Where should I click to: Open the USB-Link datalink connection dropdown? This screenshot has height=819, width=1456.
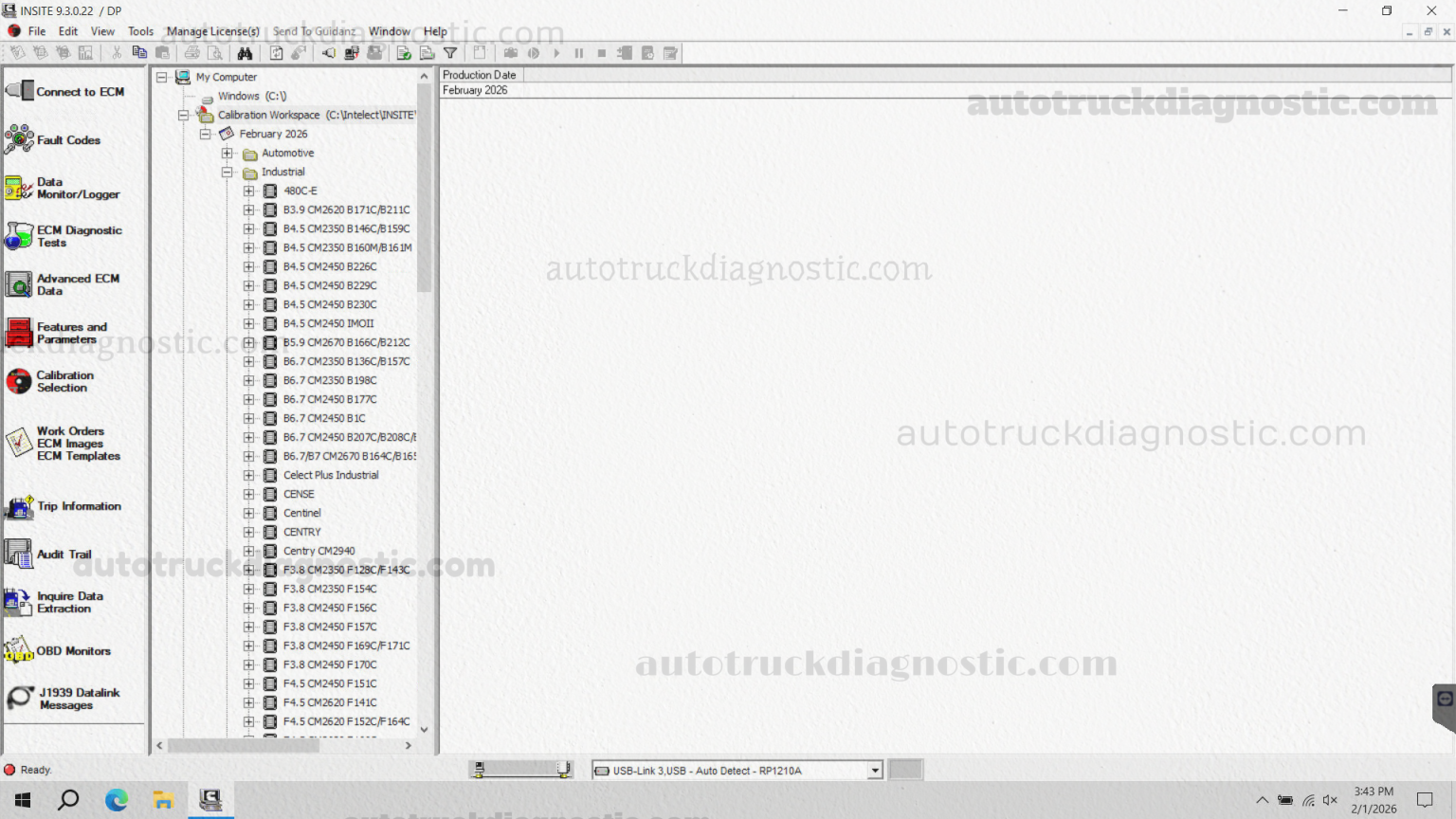pos(875,771)
